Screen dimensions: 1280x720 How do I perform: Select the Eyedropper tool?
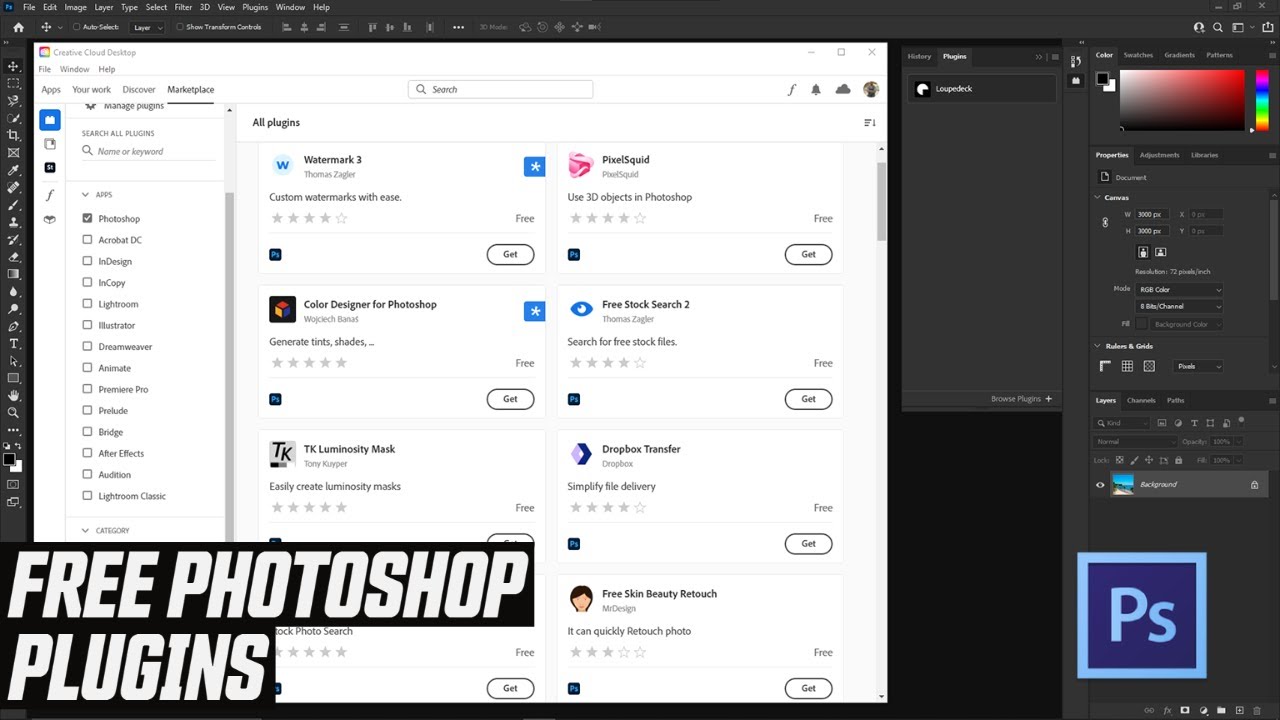point(13,170)
